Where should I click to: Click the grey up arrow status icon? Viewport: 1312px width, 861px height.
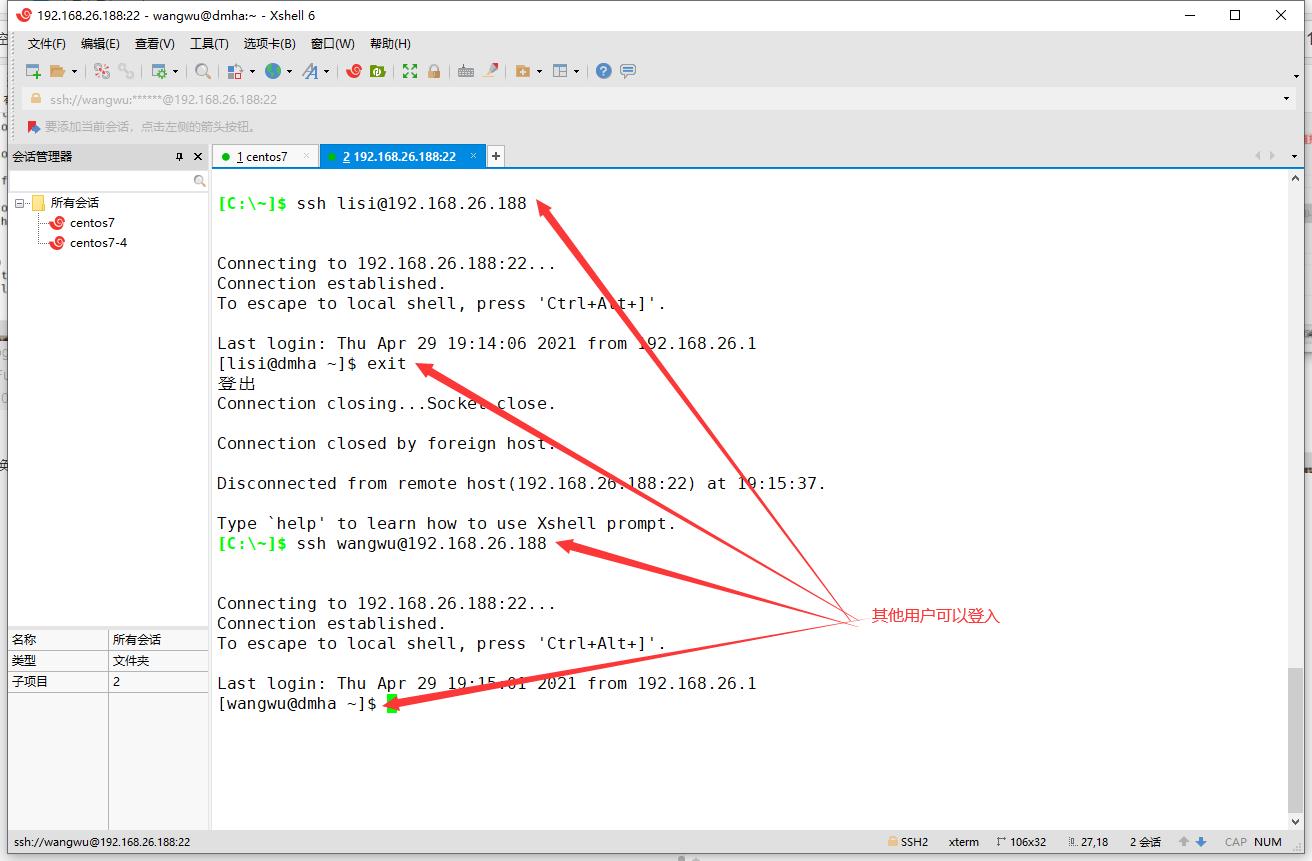[x=1184, y=842]
